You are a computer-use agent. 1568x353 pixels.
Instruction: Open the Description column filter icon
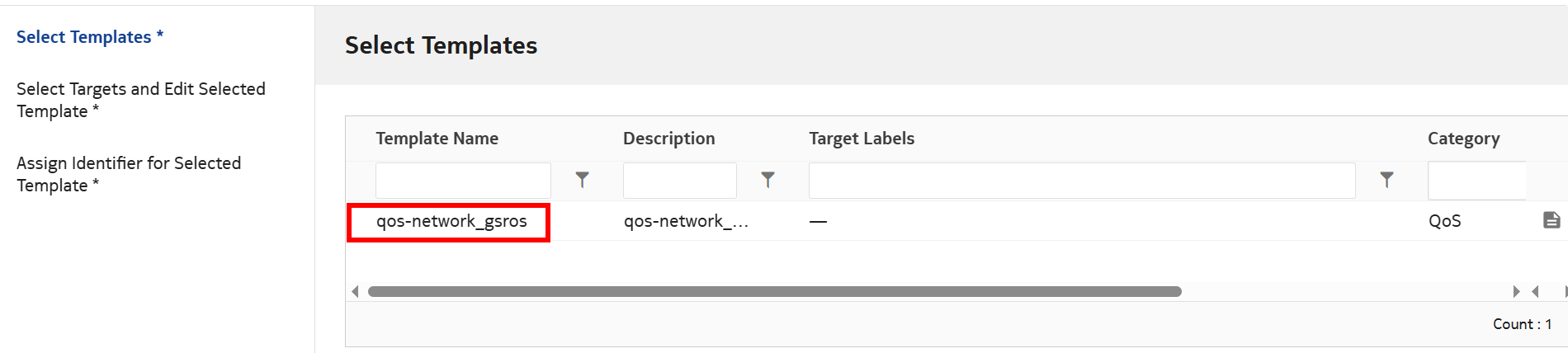click(x=767, y=180)
